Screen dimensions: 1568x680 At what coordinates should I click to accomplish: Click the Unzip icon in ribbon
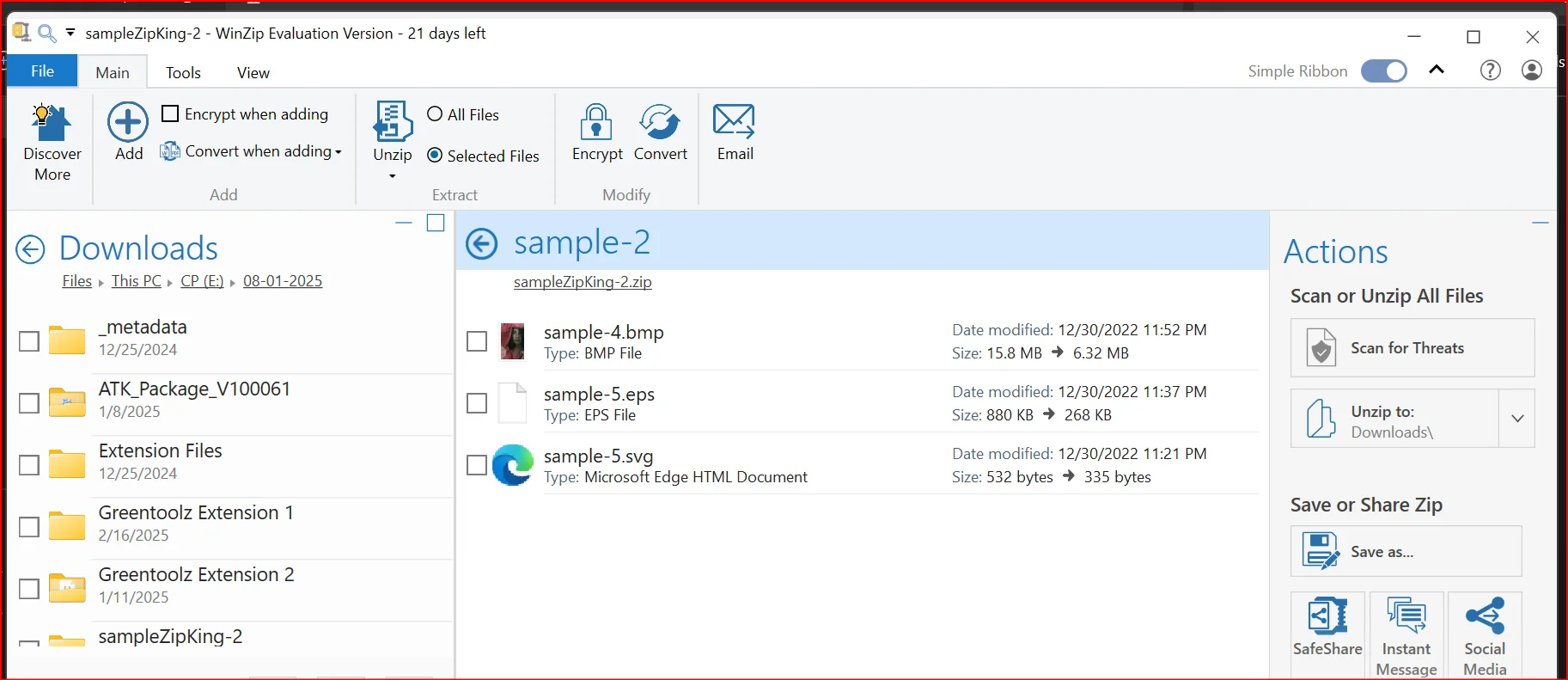coord(393,121)
